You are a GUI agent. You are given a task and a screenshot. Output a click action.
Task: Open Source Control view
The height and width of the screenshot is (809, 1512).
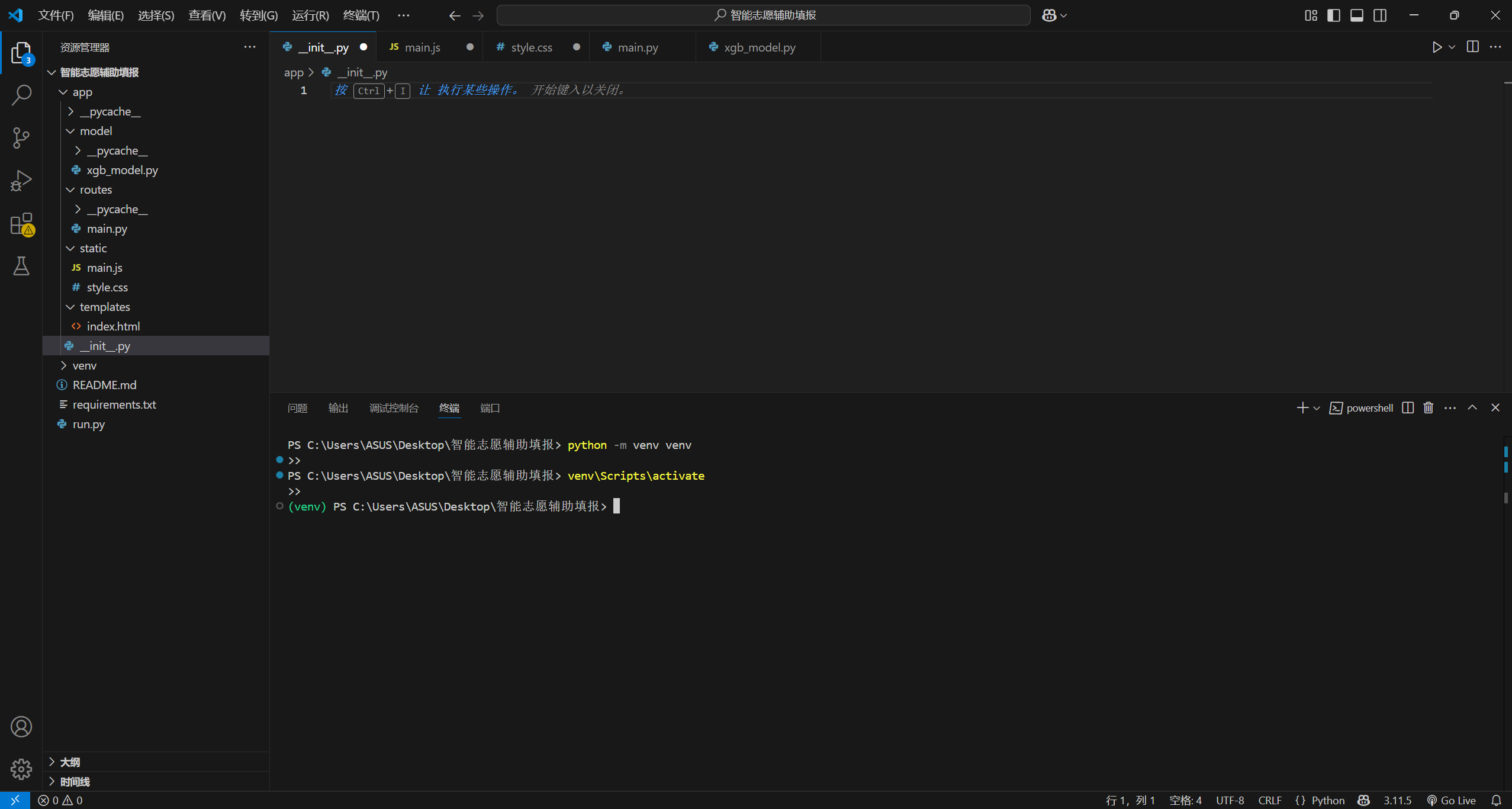21,137
